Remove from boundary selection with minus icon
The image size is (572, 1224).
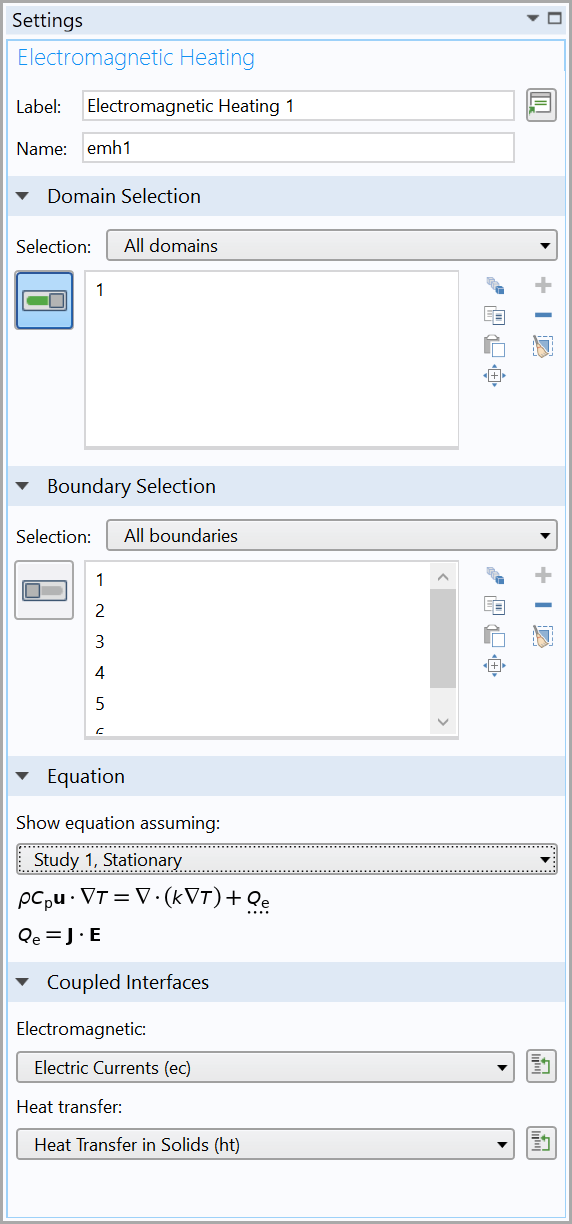pos(543,605)
